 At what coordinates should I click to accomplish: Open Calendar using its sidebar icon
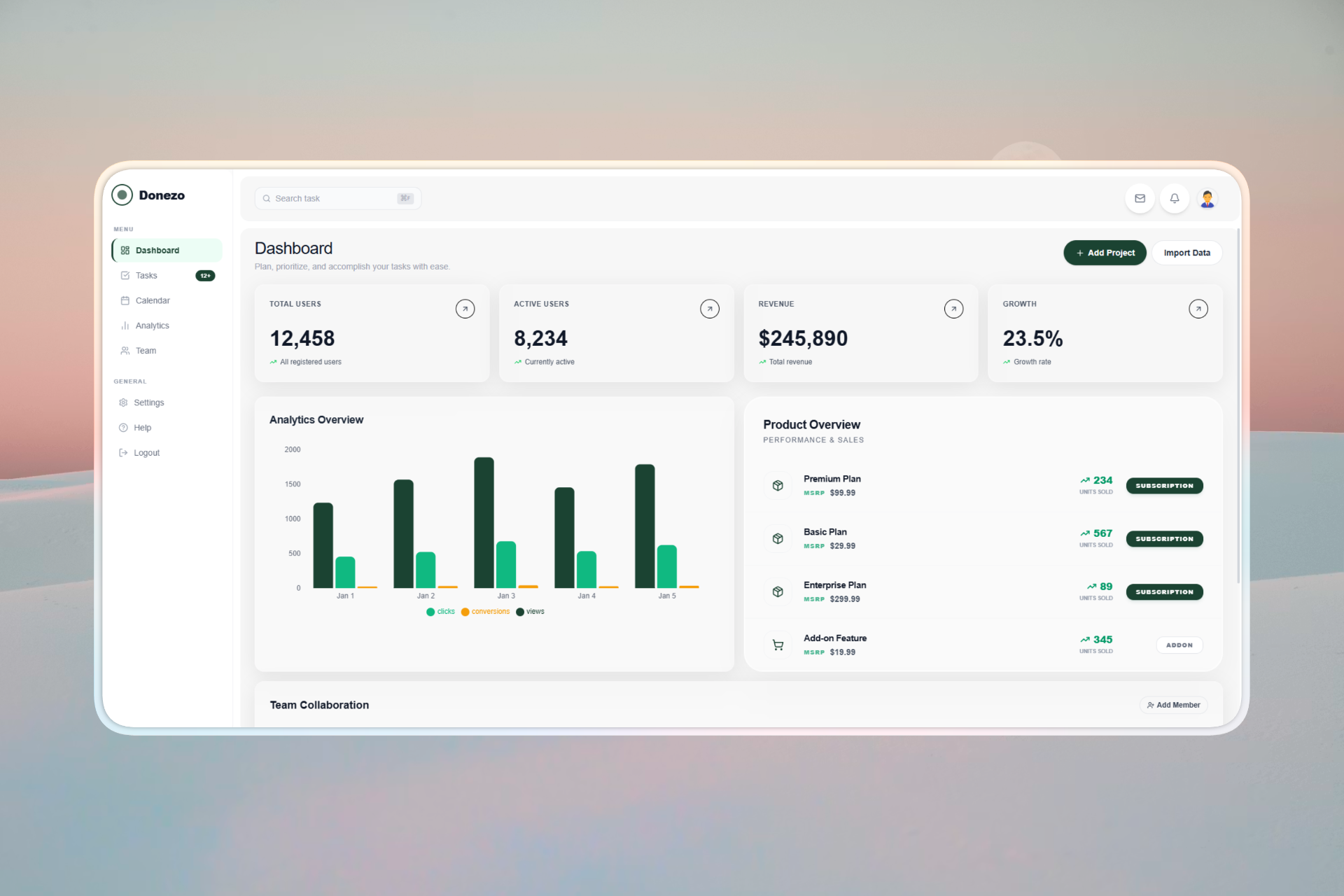(125, 300)
